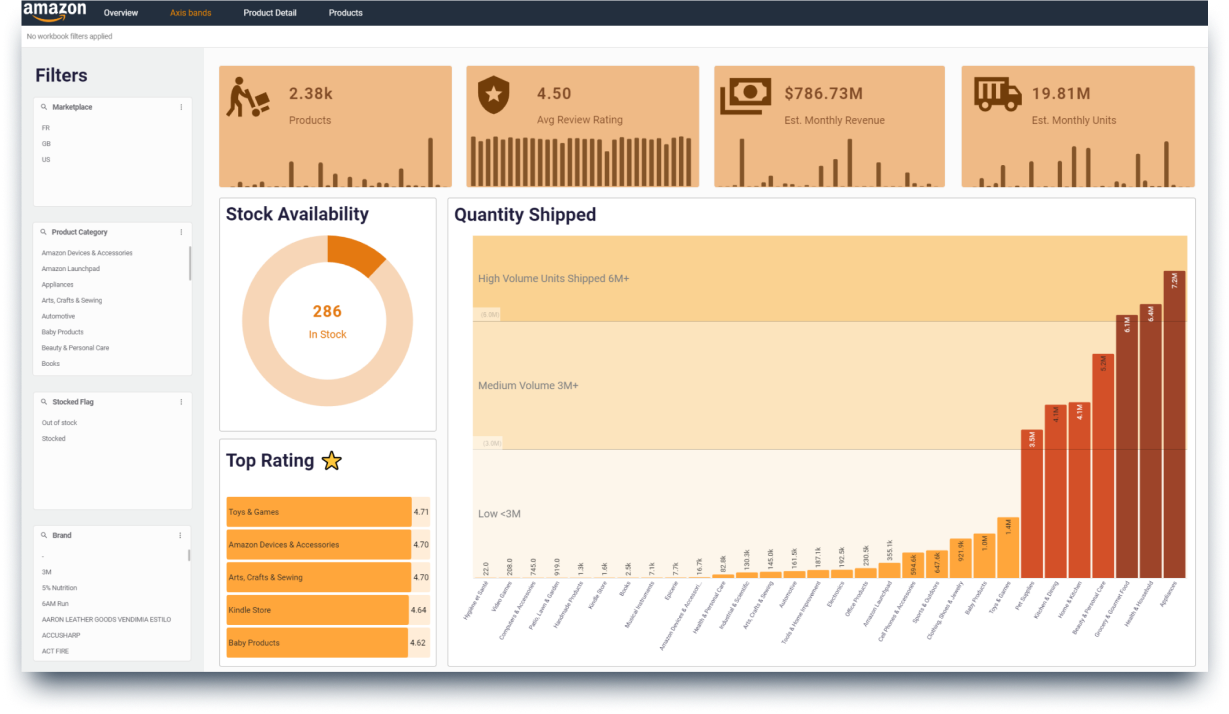Image resolution: width=1229 pixels, height=714 pixels.
Task: Select brand AARON LEATHER GOODS VENDIMIA ESTILO
Action: click(x=106, y=620)
